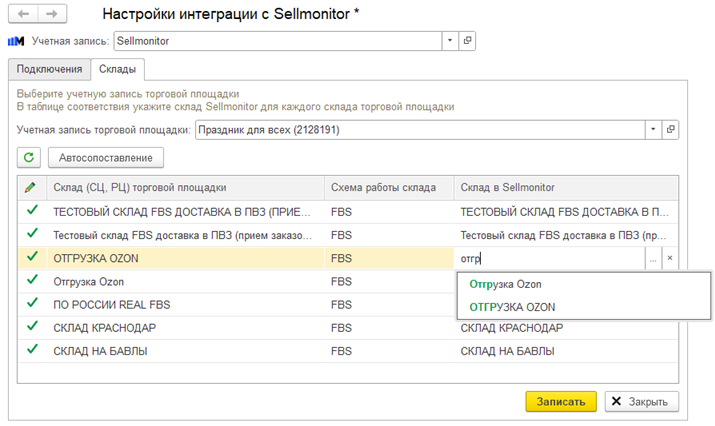Viewport: 715px width, 426px height.
Task: Toggle the green checkmark for ПО РОССИИ REAL FBS
Action: (32, 304)
